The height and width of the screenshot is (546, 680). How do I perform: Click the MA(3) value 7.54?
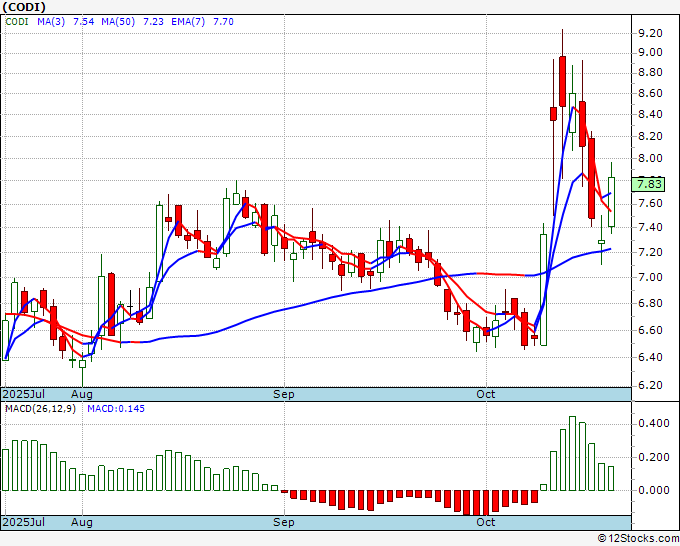(83, 22)
